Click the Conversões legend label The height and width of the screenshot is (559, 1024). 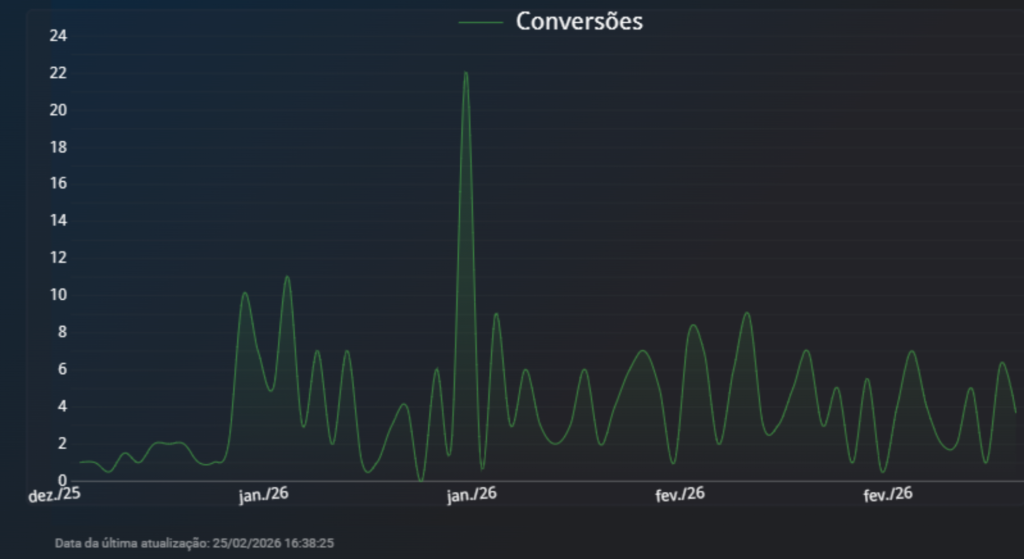(579, 21)
